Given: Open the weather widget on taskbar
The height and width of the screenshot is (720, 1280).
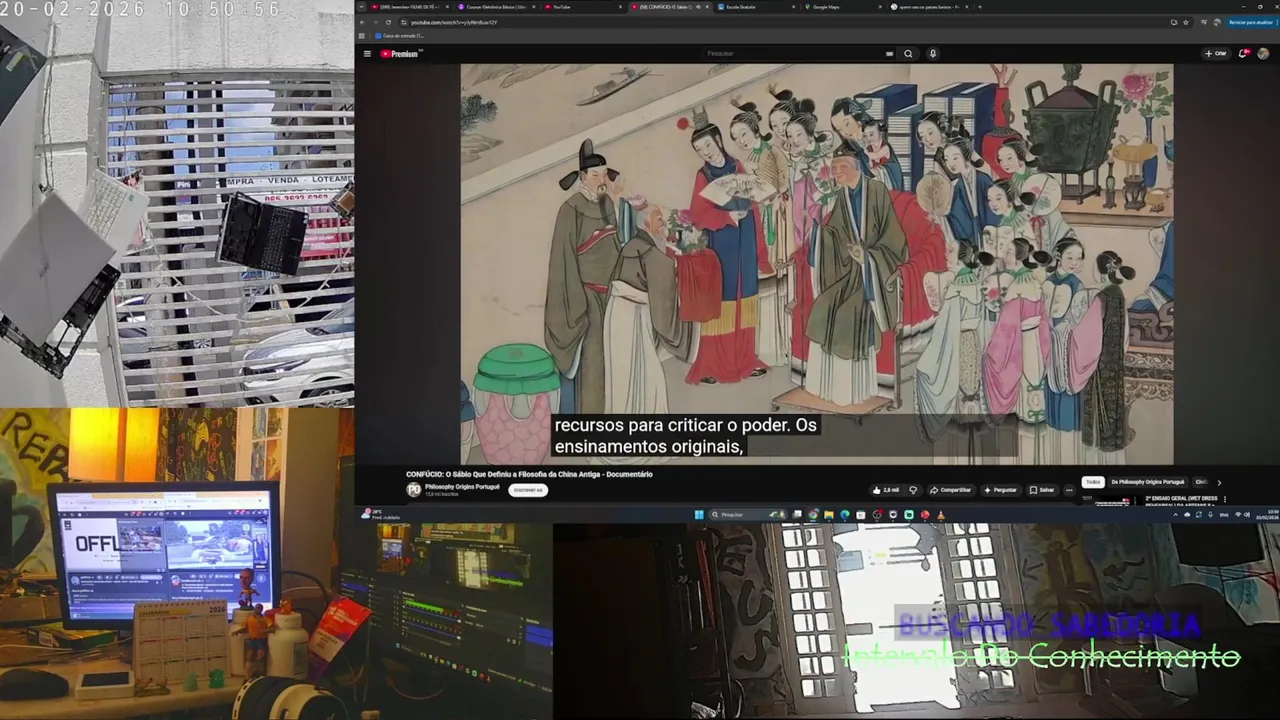Looking at the screenshot, I should tap(380, 514).
